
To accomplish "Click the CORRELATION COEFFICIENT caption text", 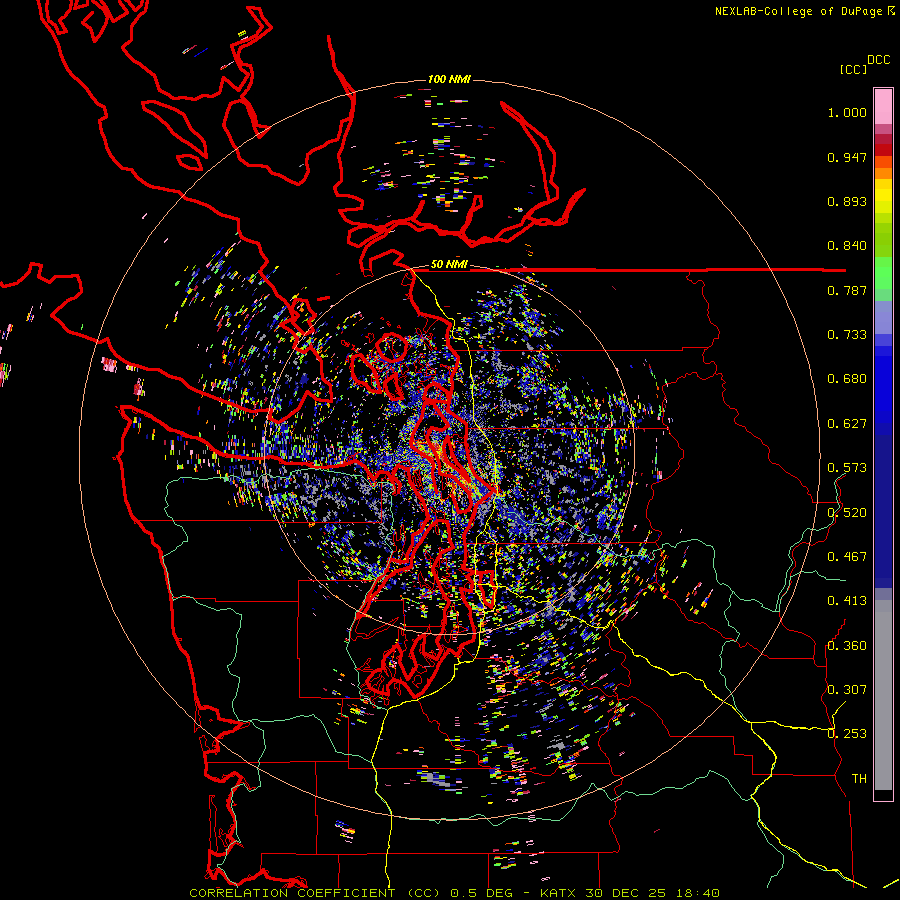I will point(292,893).
